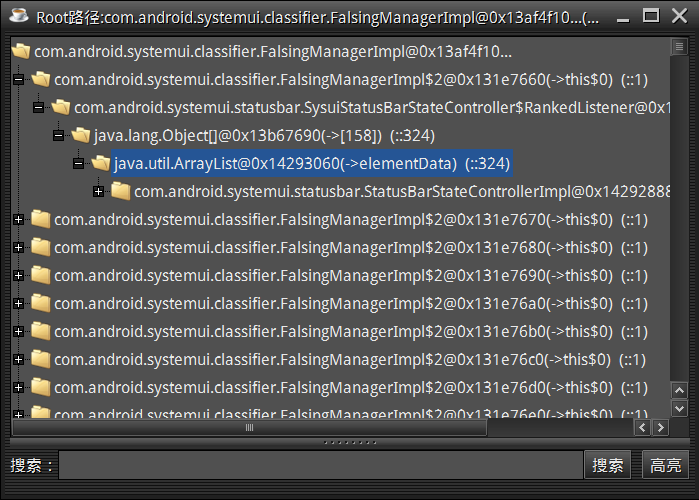699x500 pixels.
Task: Click folder icon of java.lang.Object[]@0x13b67690
Action: (81, 135)
